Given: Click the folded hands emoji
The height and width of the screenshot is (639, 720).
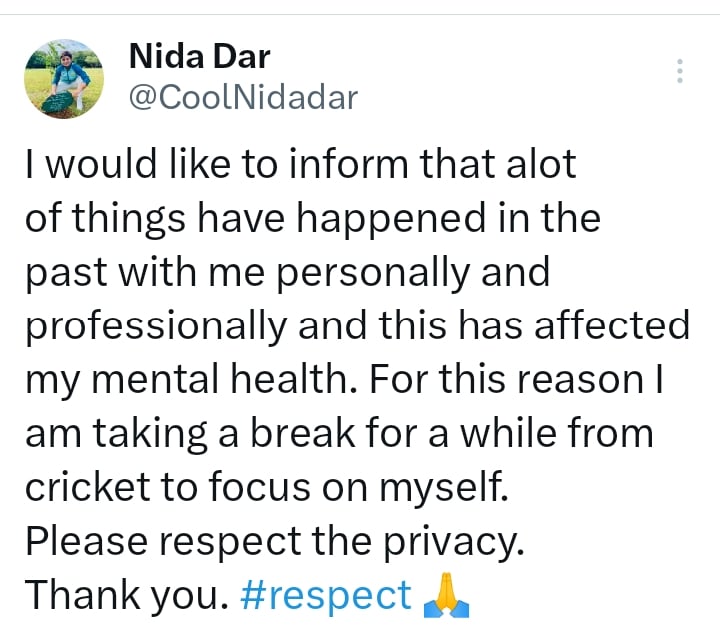Looking at the screenshot, I should [446, 594].
